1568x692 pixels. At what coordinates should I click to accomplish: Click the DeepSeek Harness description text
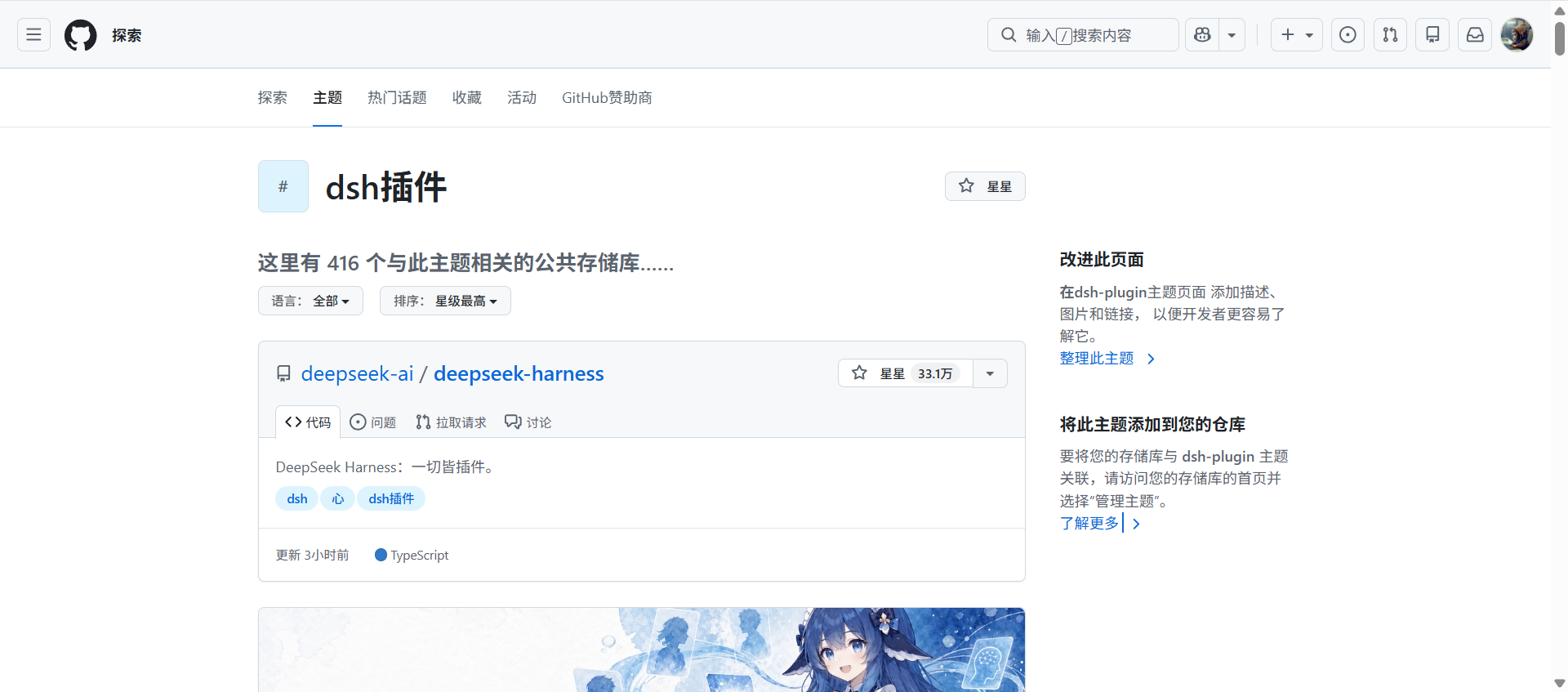tap(384, 467)
